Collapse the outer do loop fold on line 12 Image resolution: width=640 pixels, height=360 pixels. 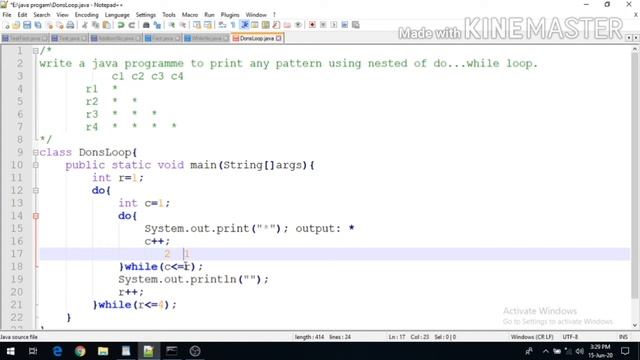[x=36, y=191]
